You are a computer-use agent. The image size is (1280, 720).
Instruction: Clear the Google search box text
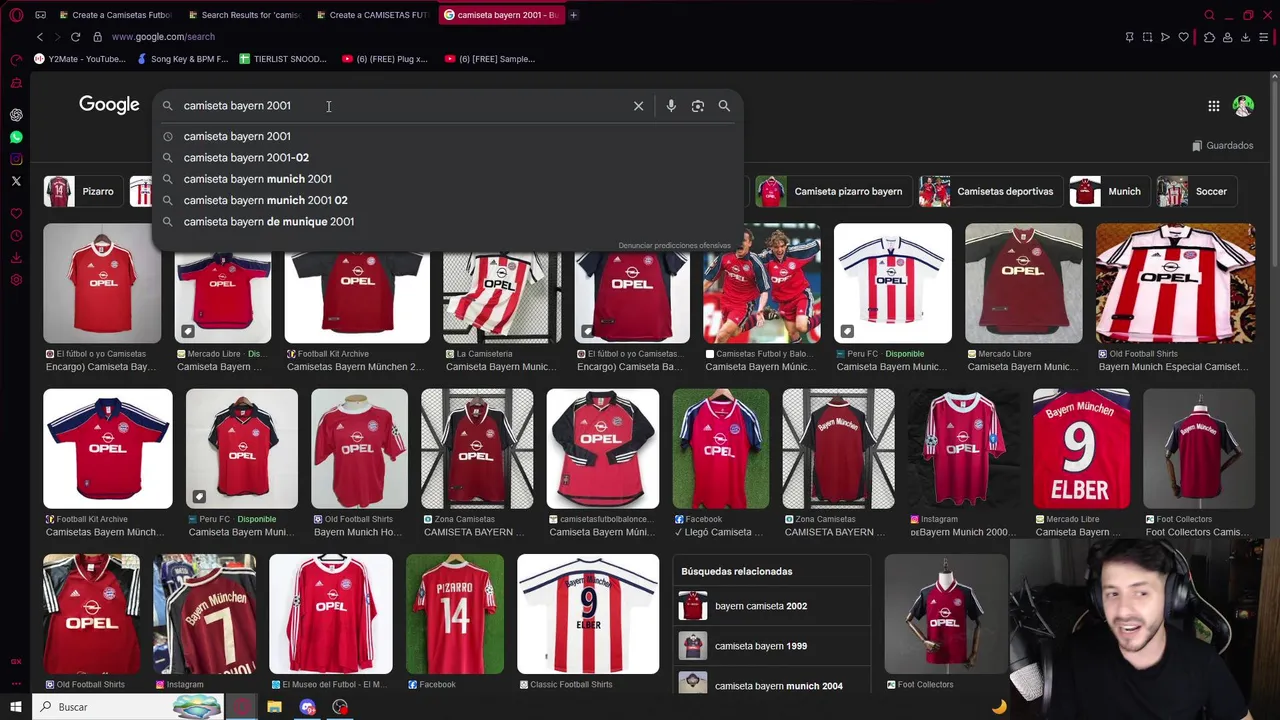tap(638, 106)
